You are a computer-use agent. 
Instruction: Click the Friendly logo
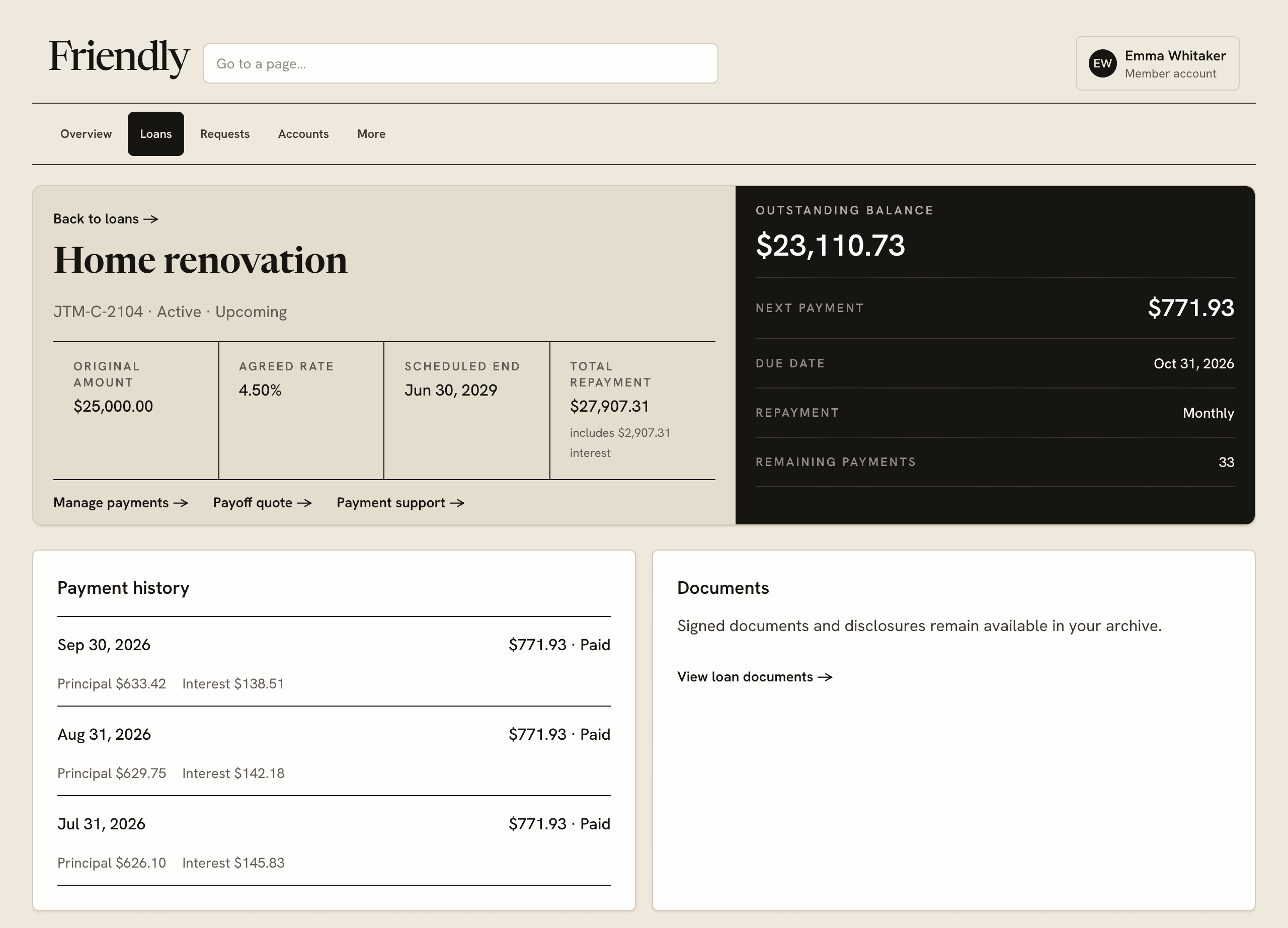coord(119,58)
